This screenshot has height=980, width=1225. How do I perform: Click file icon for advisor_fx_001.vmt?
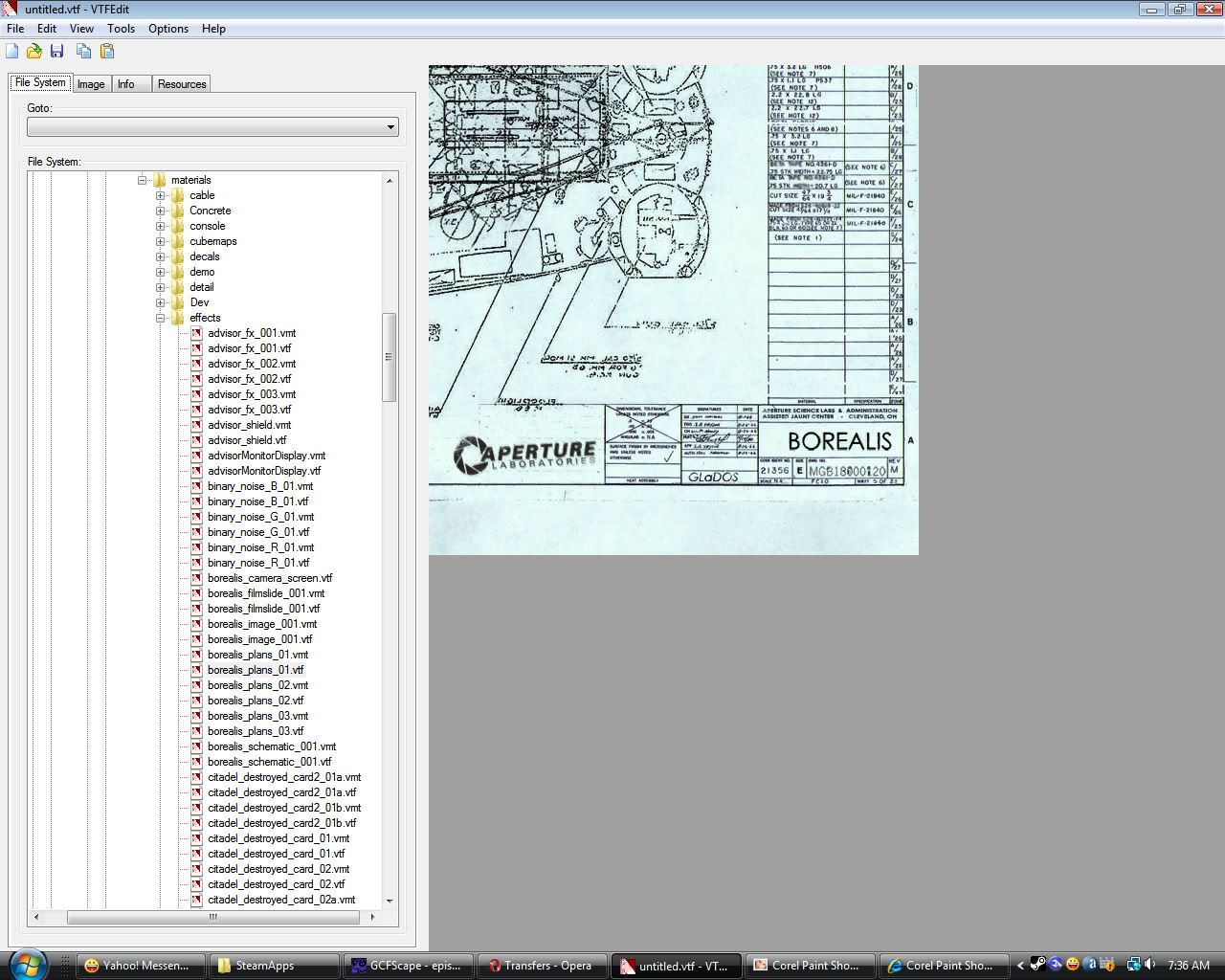(x=196, y=333)
